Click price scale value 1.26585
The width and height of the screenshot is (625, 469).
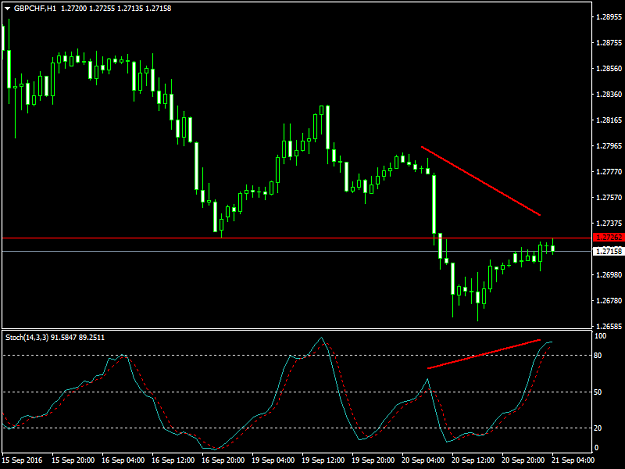pyautogui.click(x=609, y=326)
